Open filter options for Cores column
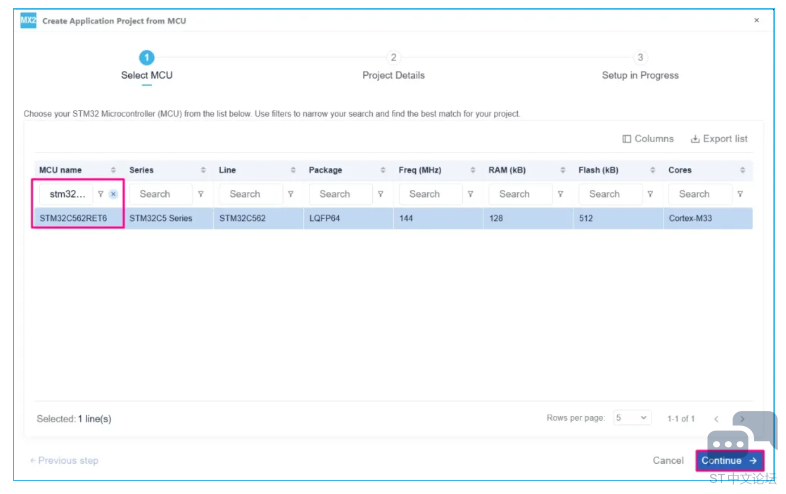The width and height of the screenshot is (786, 494). pos(740,194)
